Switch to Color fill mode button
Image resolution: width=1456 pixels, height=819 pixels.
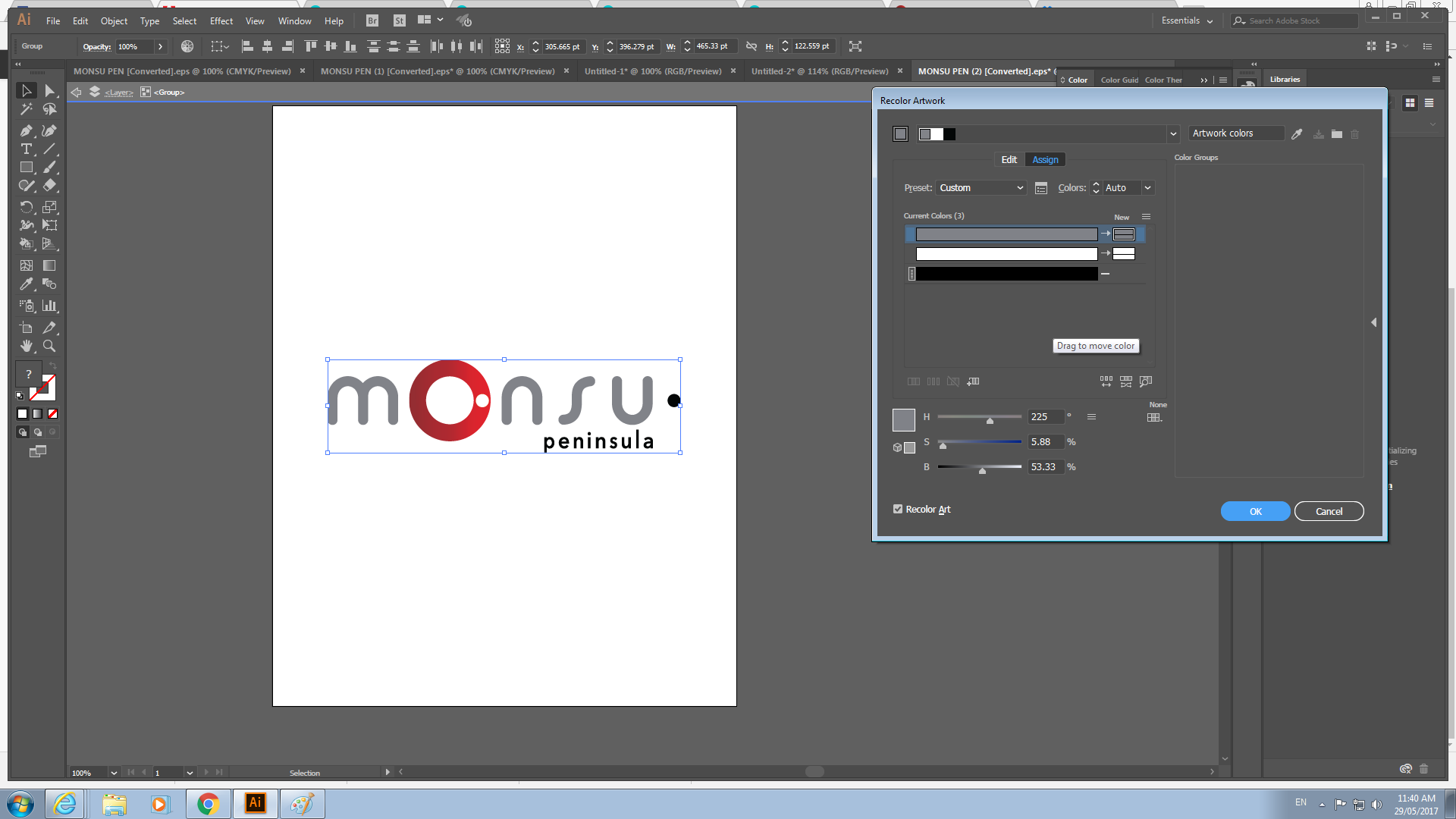tap(22, 414)
